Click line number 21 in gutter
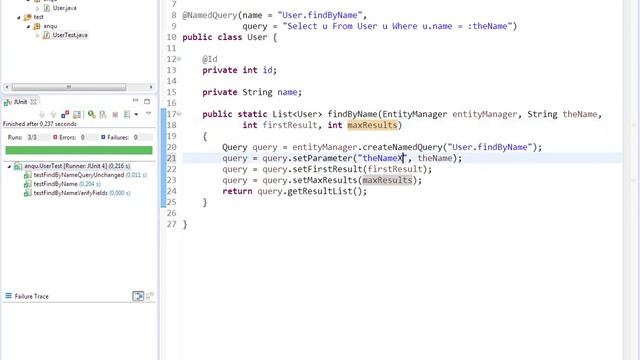 171,158
